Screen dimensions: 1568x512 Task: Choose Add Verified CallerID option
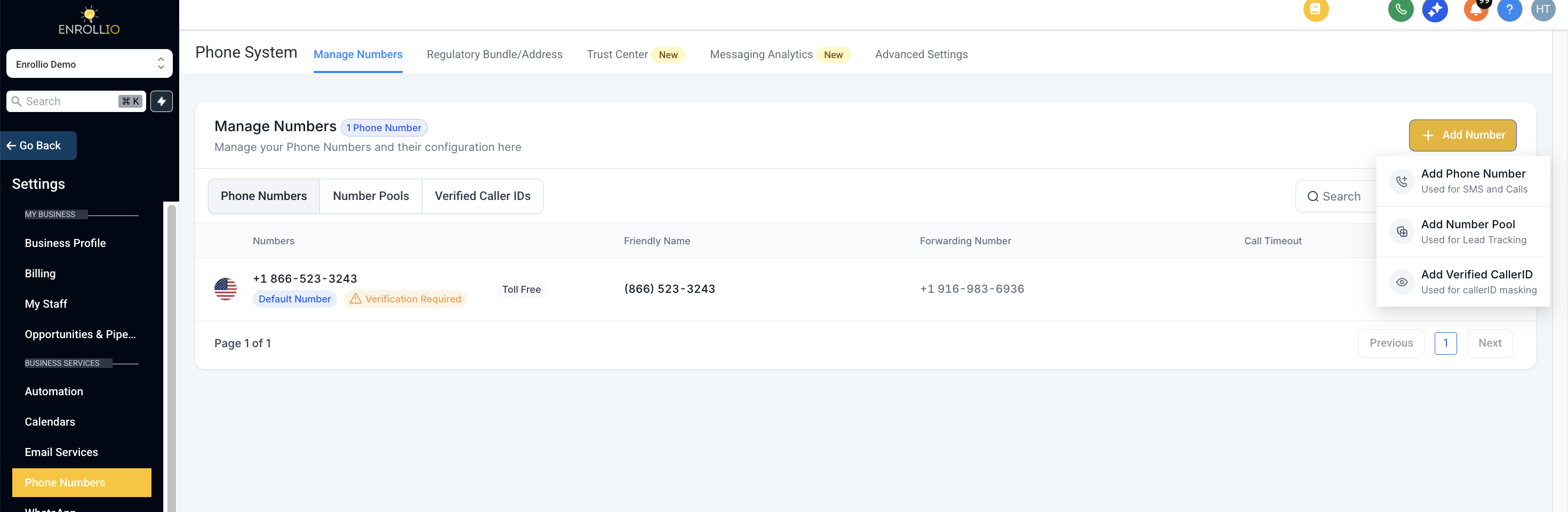tap(1463, 282)
